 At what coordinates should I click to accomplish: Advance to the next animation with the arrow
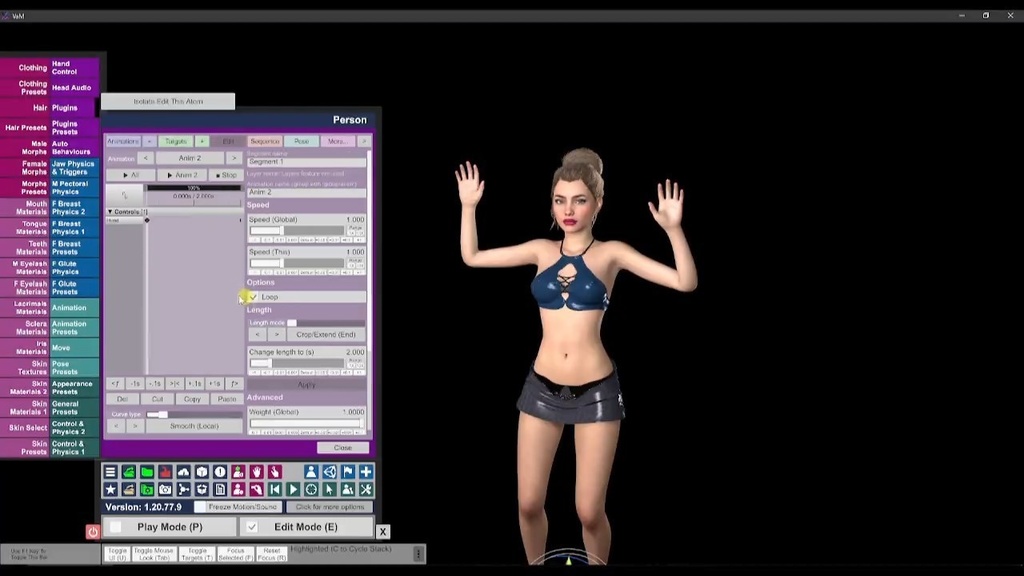(234, 157)
